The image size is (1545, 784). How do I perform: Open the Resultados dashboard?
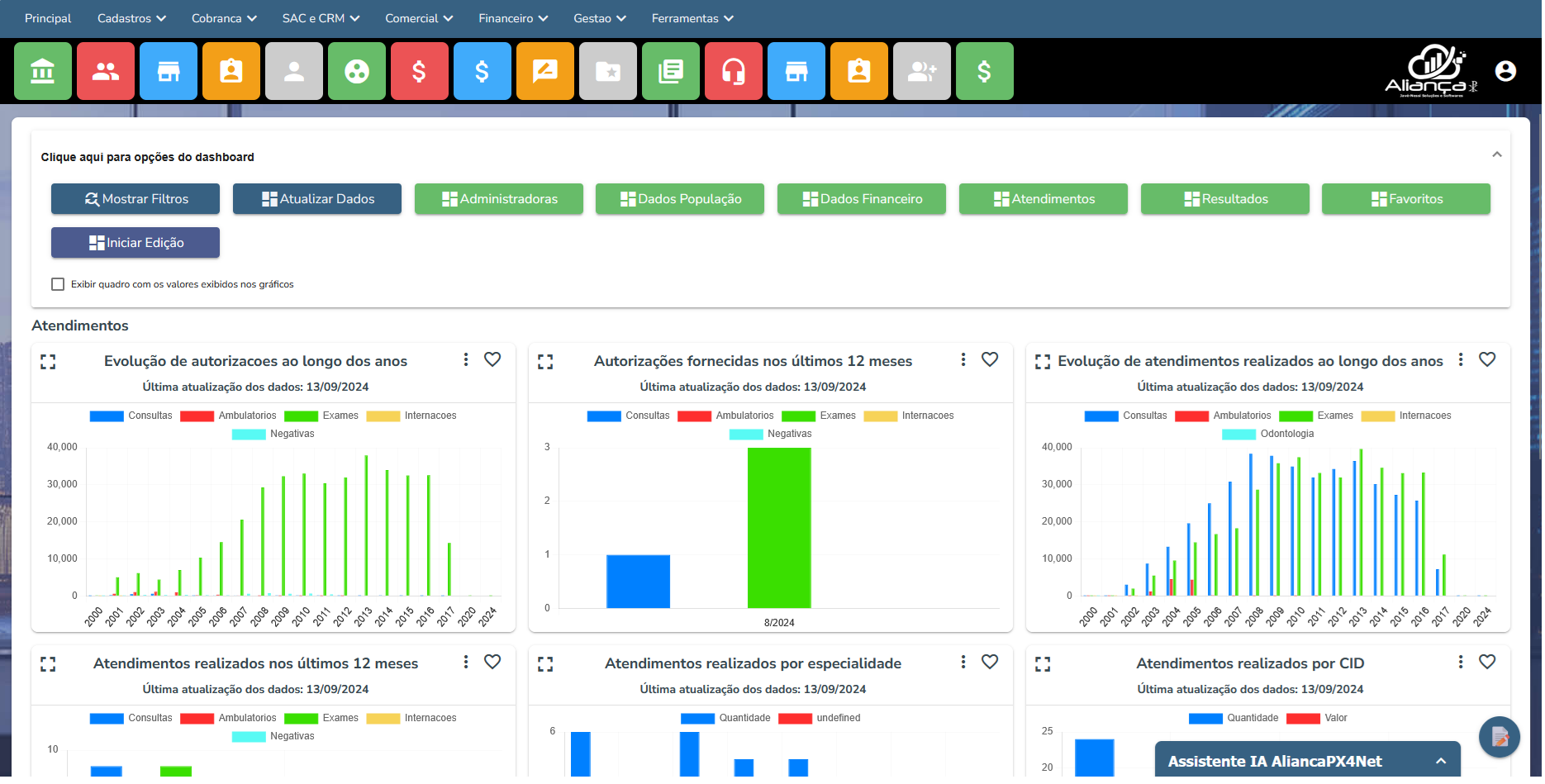[x=1225, y=199]
